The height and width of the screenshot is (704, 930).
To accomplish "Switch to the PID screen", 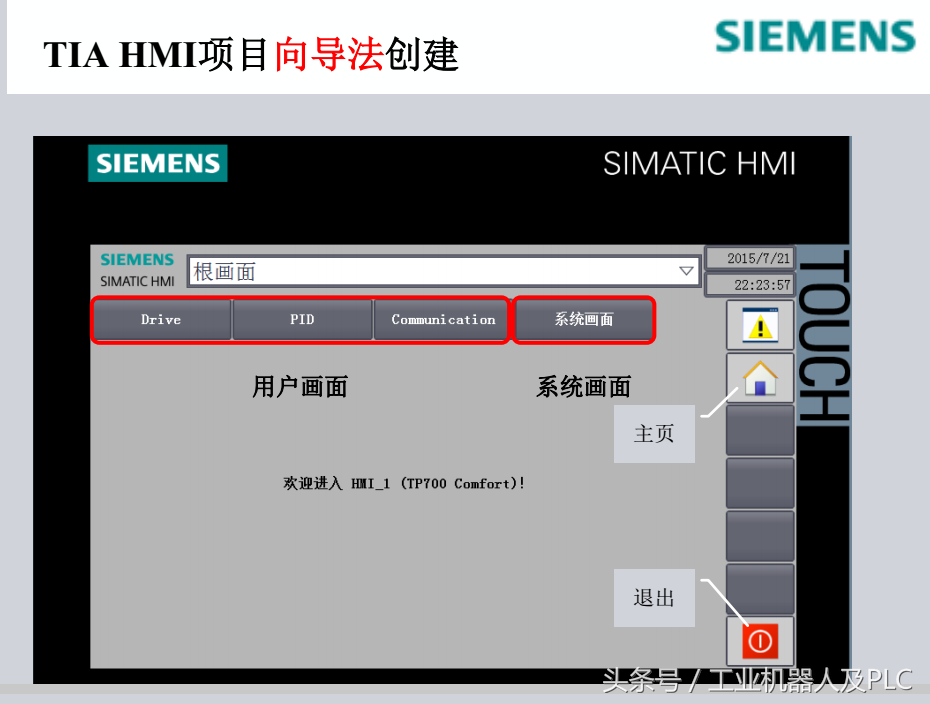I will pos(302,320).
